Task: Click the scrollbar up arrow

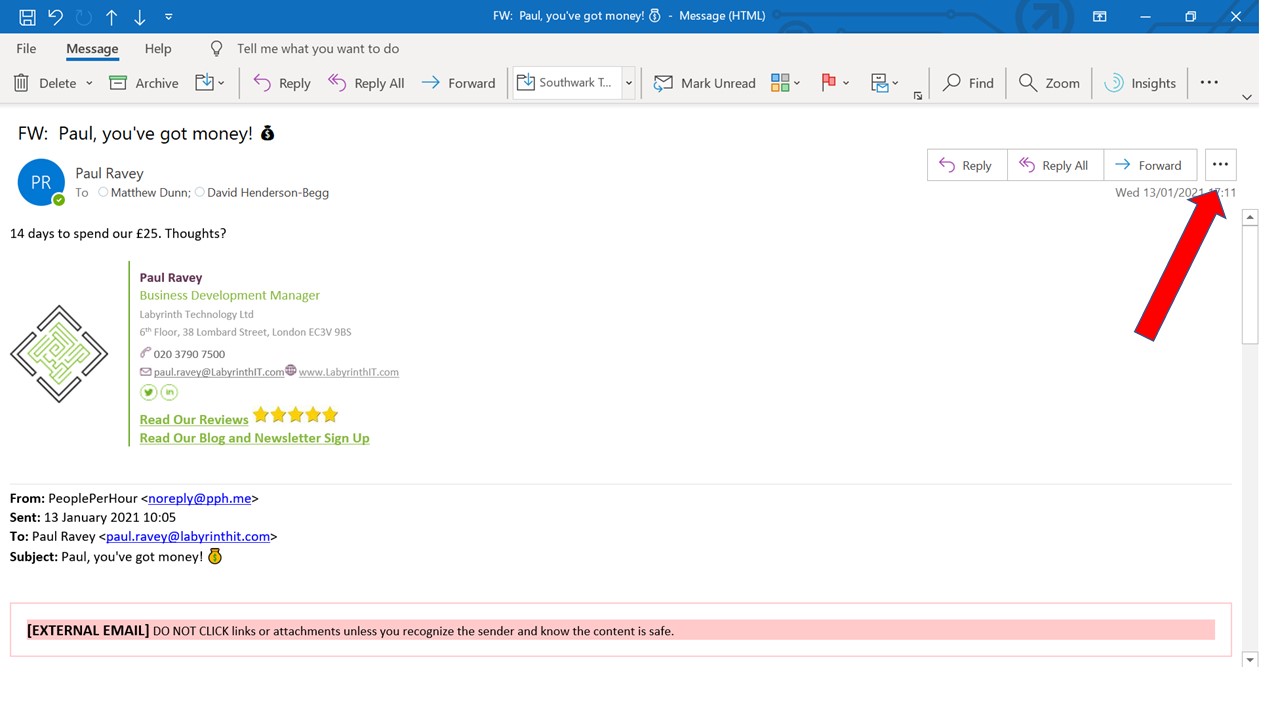Action: click(x=1249, y=217)
